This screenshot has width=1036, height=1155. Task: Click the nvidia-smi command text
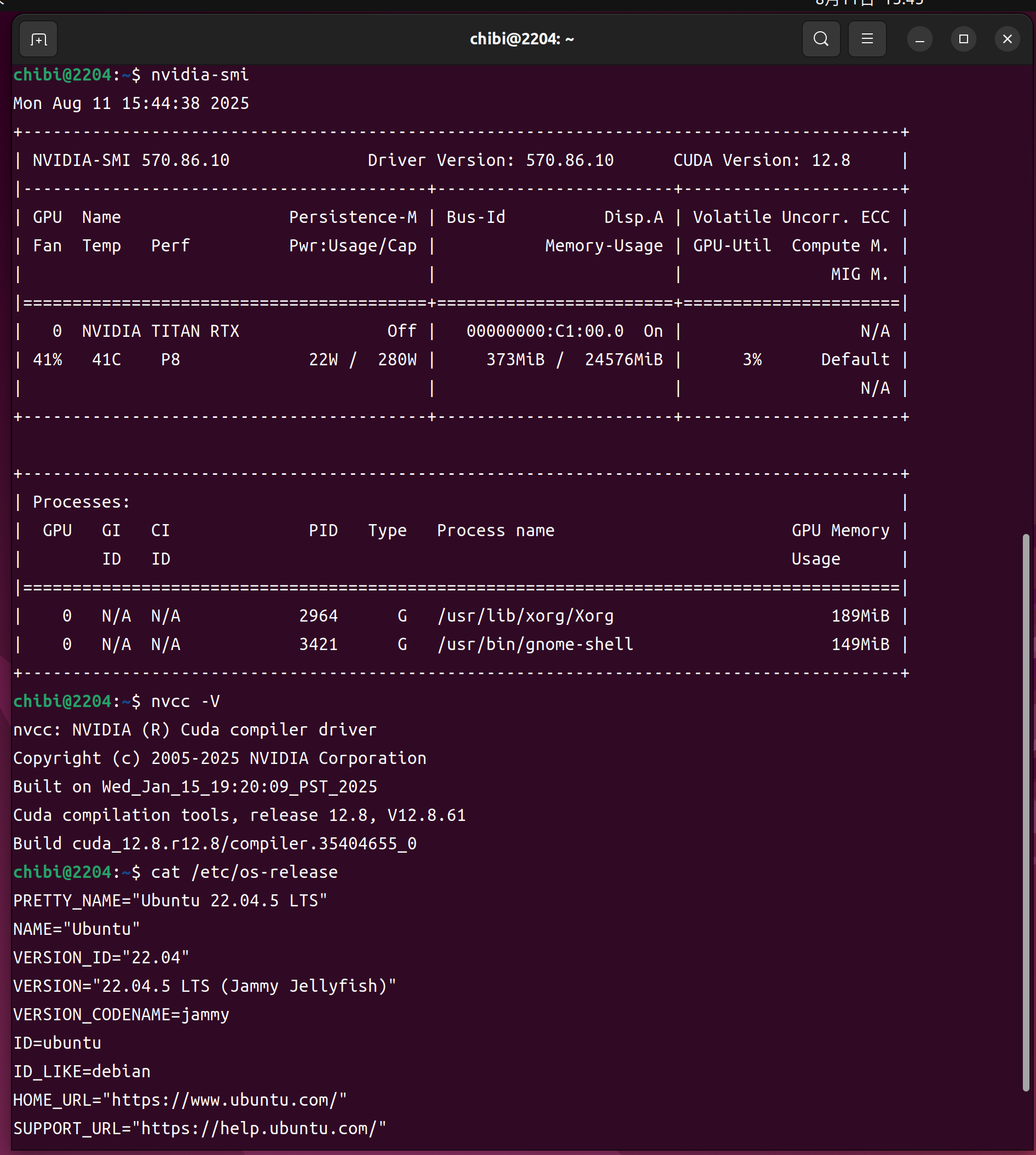(200, 75)
